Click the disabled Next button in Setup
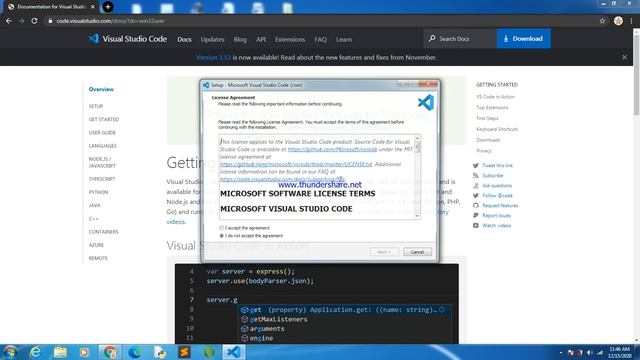 tap(384, 252)
